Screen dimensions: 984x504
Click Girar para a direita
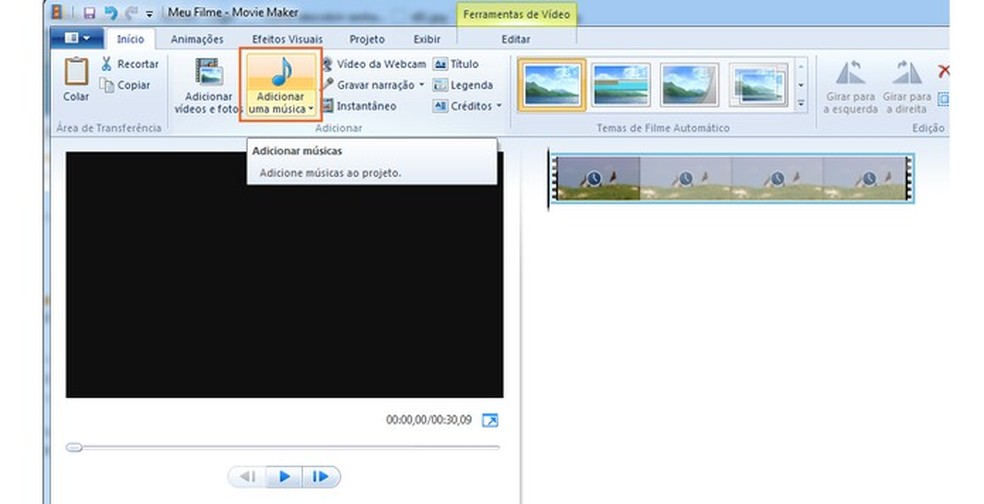[907, 87]
